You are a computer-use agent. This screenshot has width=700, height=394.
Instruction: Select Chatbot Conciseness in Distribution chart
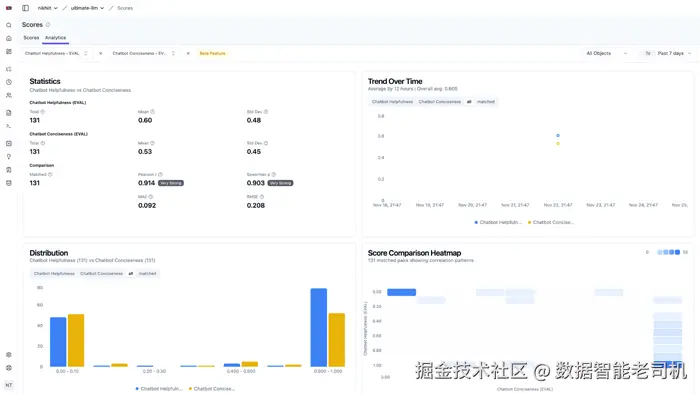(101, 274)
